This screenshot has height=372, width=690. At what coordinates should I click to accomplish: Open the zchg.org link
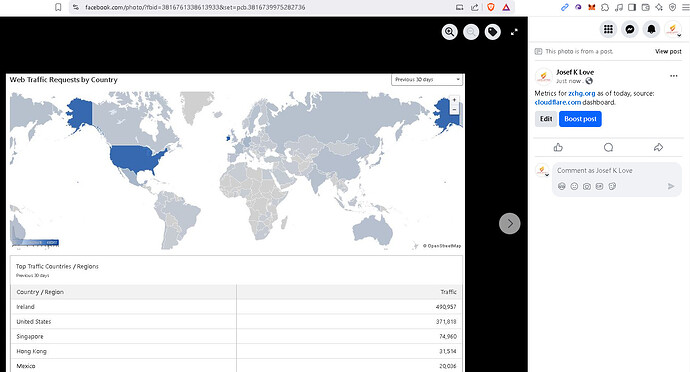pos(581,93)
